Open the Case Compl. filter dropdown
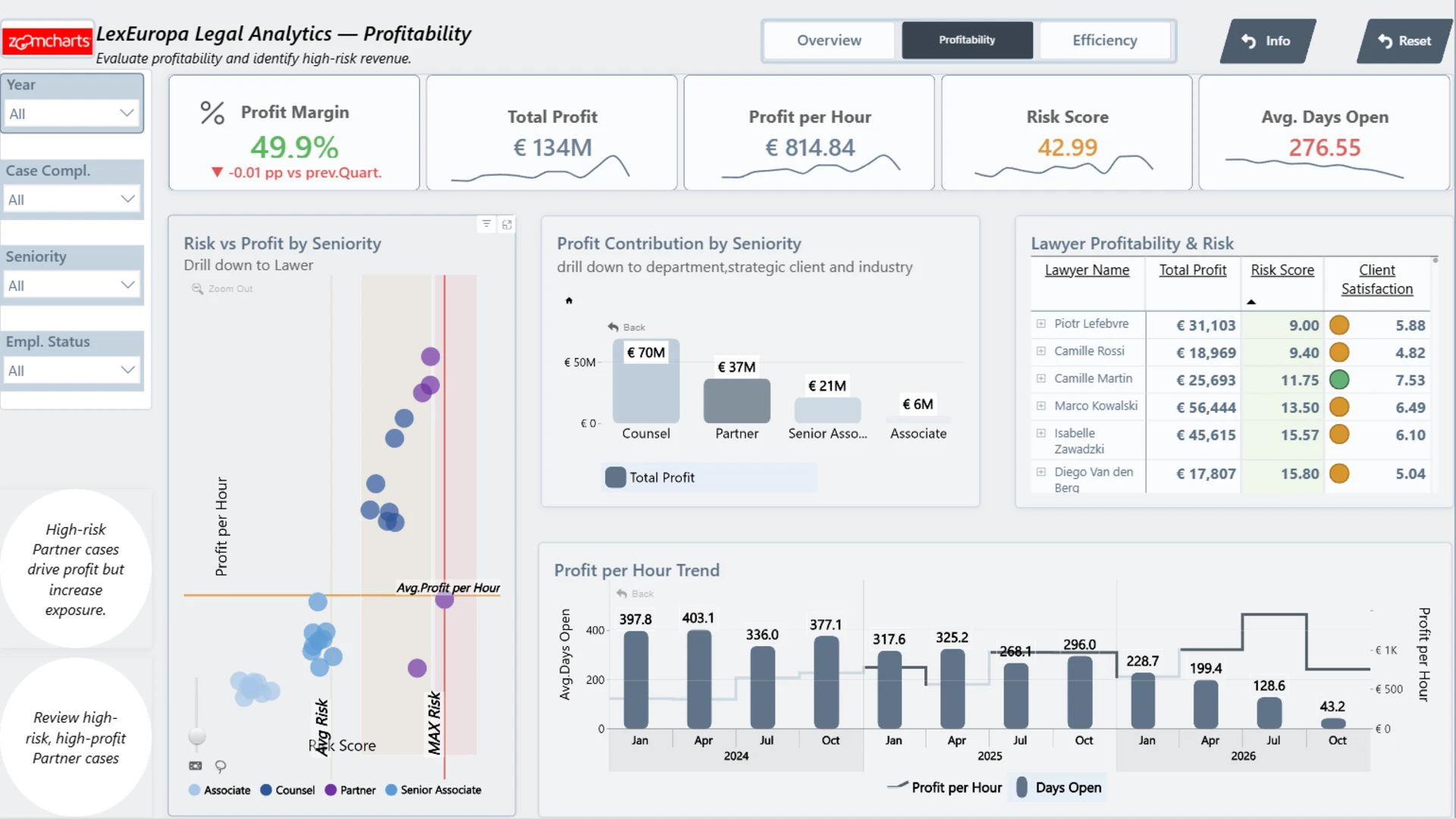 [x=72, y=199]
